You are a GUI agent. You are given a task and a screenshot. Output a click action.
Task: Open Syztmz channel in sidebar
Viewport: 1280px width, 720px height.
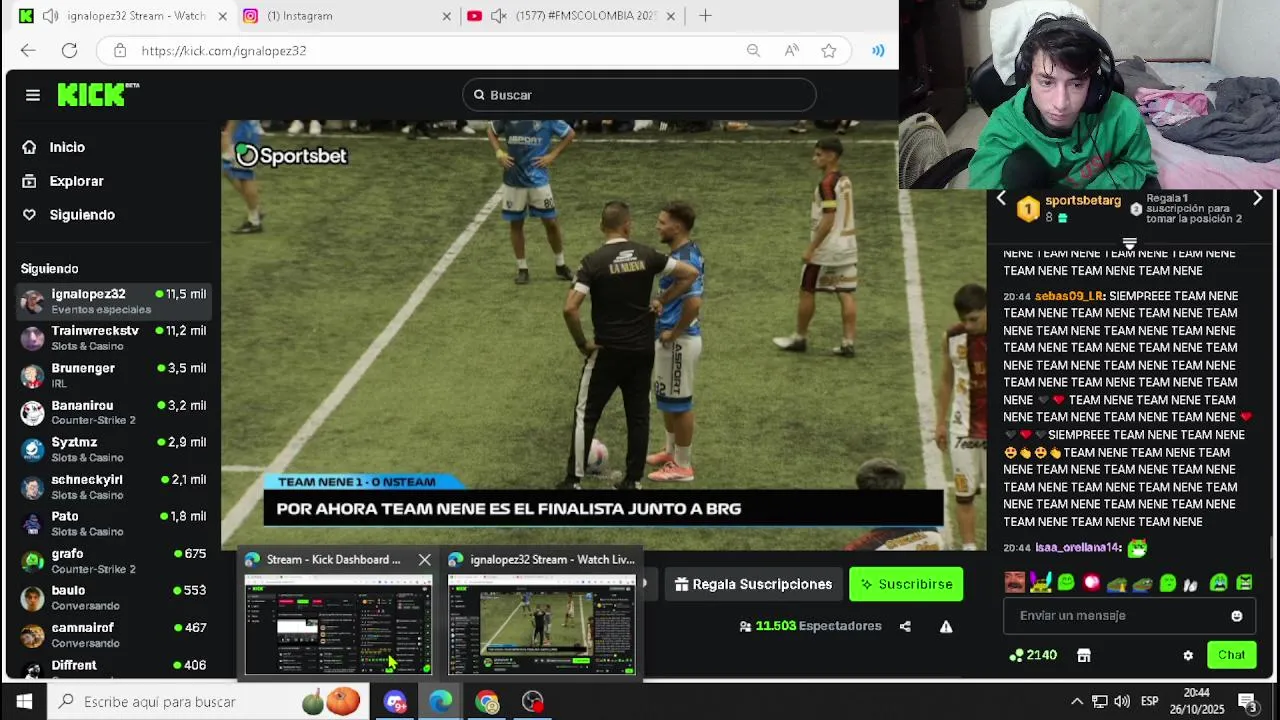pyautogui.click(x=114, y=449)
